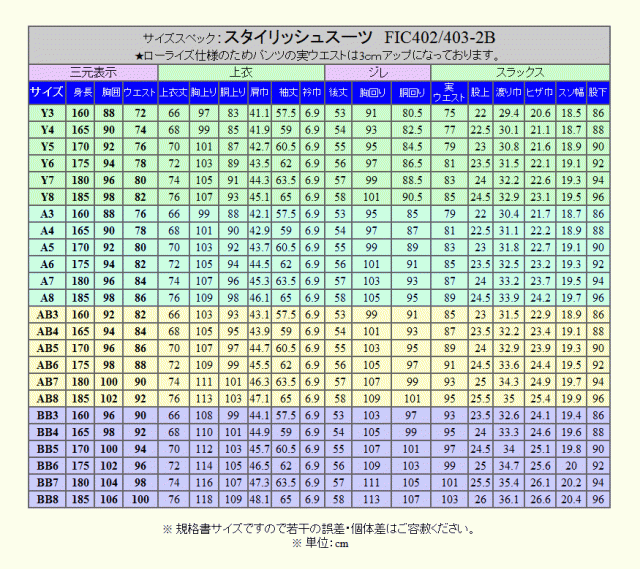This screenshot has width=640, height=569.
Task: Click the スタイリッシュスーツ title text
Action: tap(298, 37)
